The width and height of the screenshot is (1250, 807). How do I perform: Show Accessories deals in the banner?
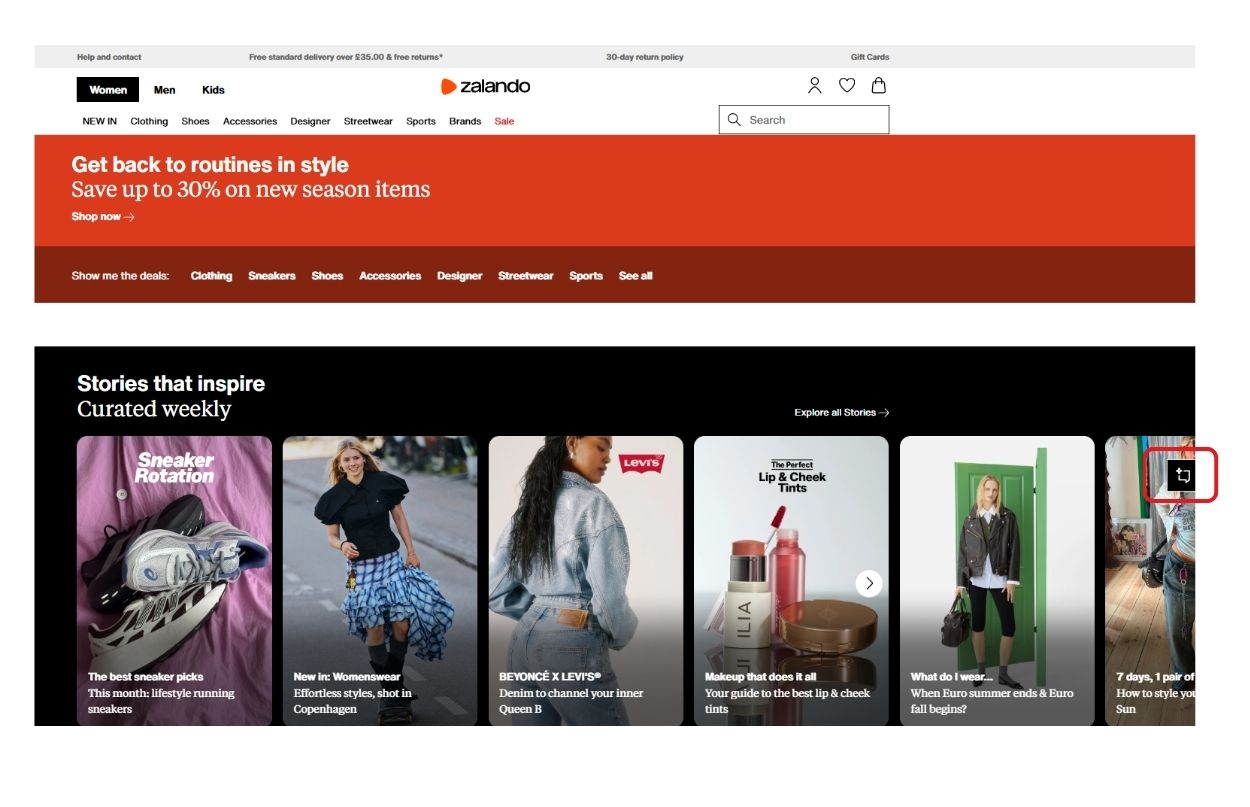390,276
